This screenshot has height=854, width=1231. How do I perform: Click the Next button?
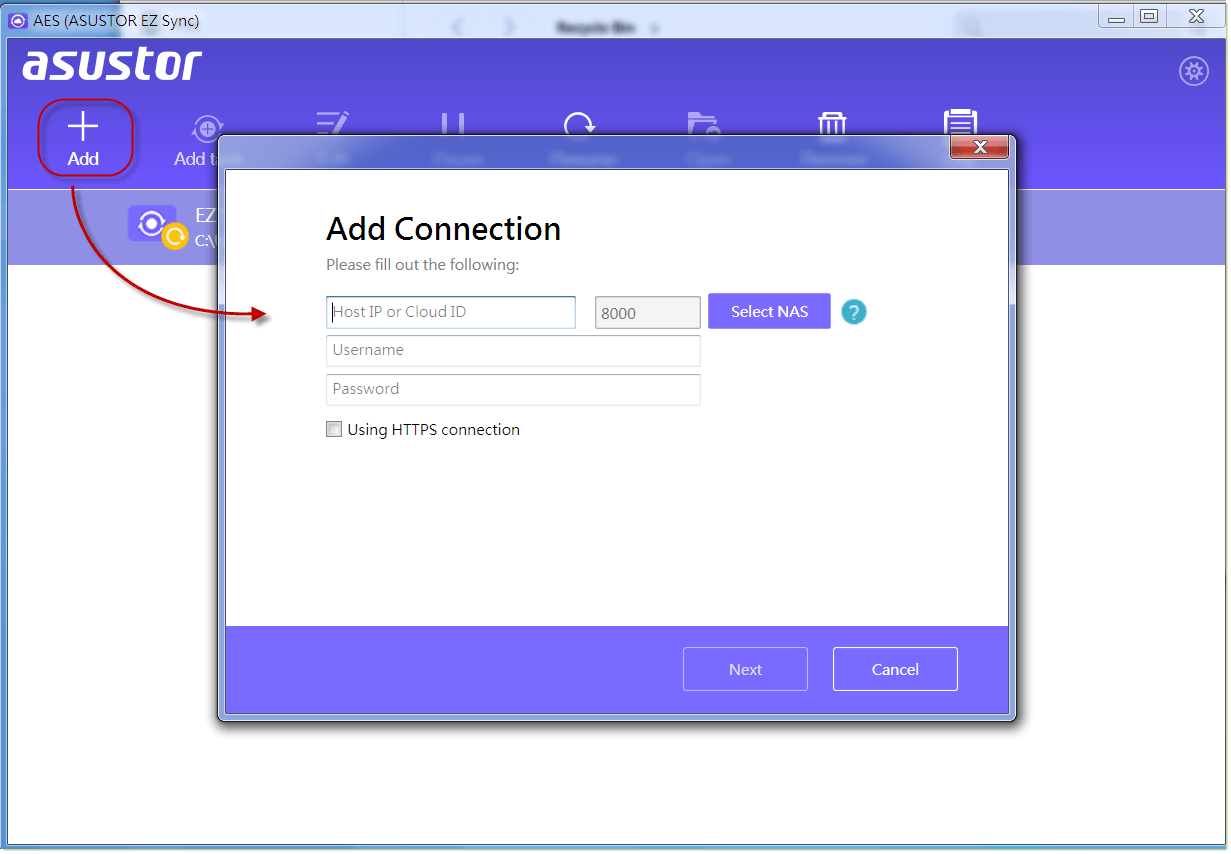click(745, 669)
